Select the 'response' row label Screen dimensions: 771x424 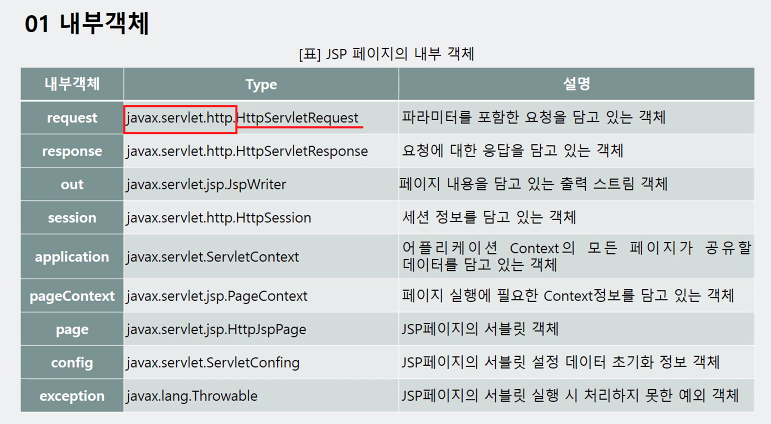coord(72,151)
